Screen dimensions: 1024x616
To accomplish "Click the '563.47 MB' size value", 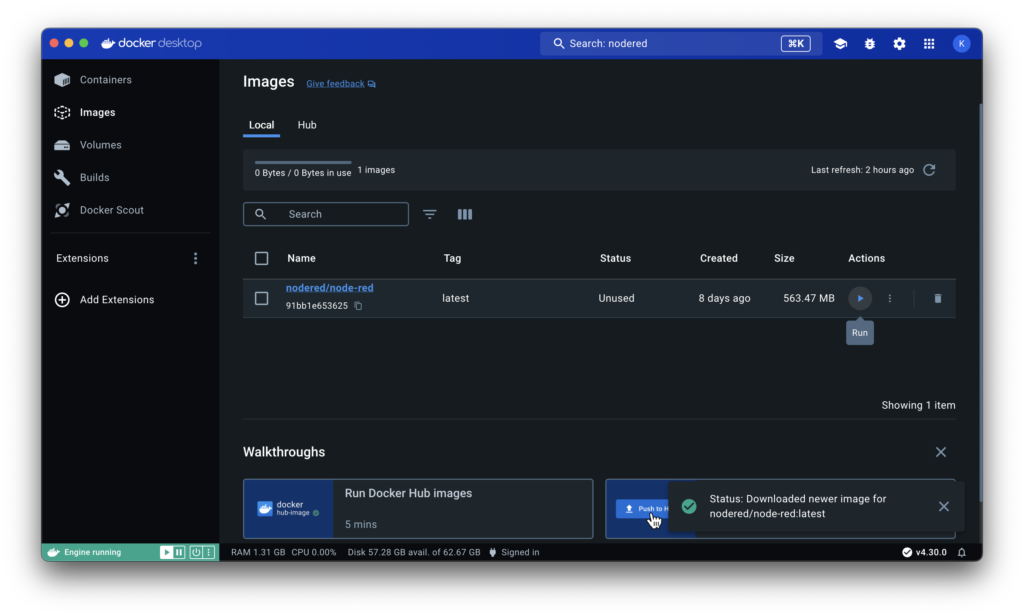I will [808, 299].
